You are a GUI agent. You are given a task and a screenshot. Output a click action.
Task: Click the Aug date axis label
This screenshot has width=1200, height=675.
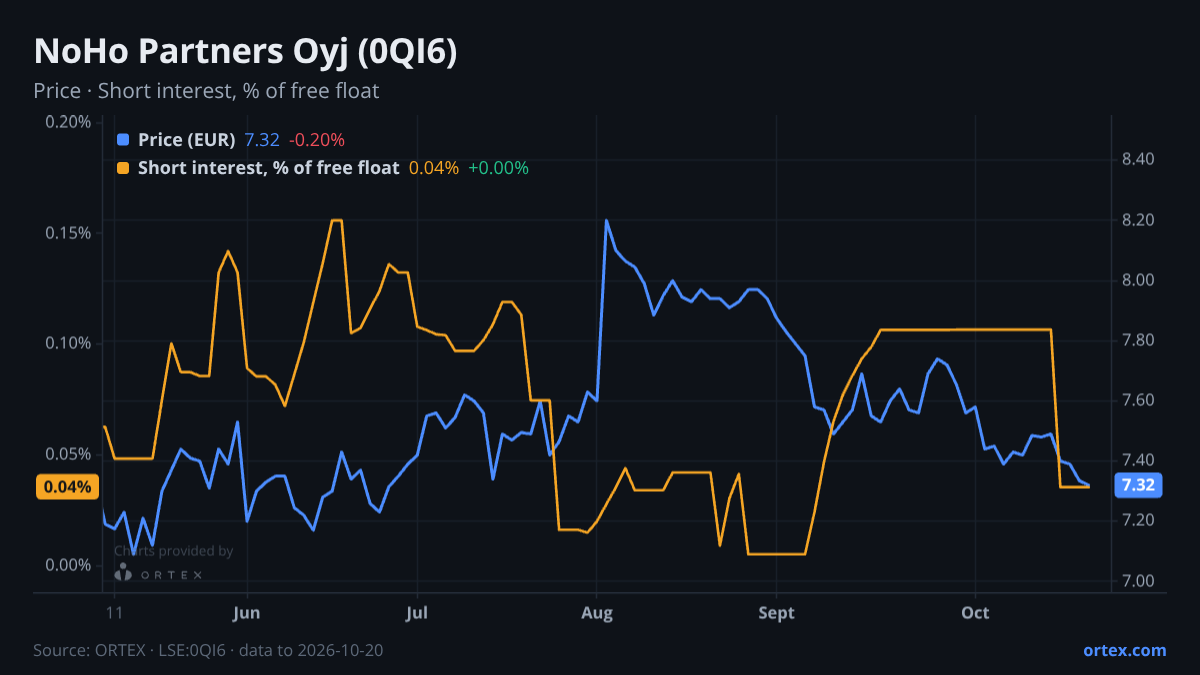point(597,612)
